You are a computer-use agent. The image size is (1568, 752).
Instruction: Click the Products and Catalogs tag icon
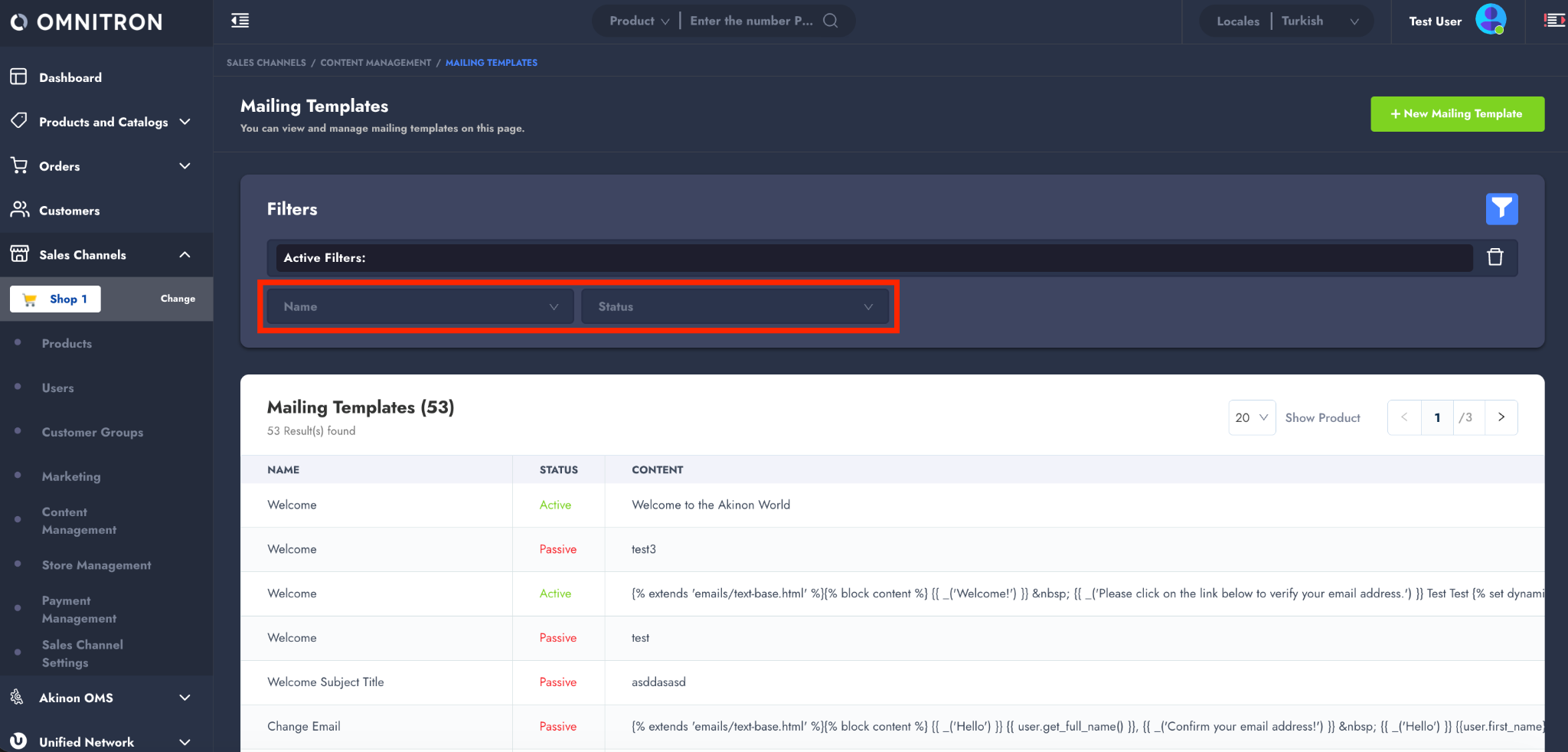[x=18, y=121]
